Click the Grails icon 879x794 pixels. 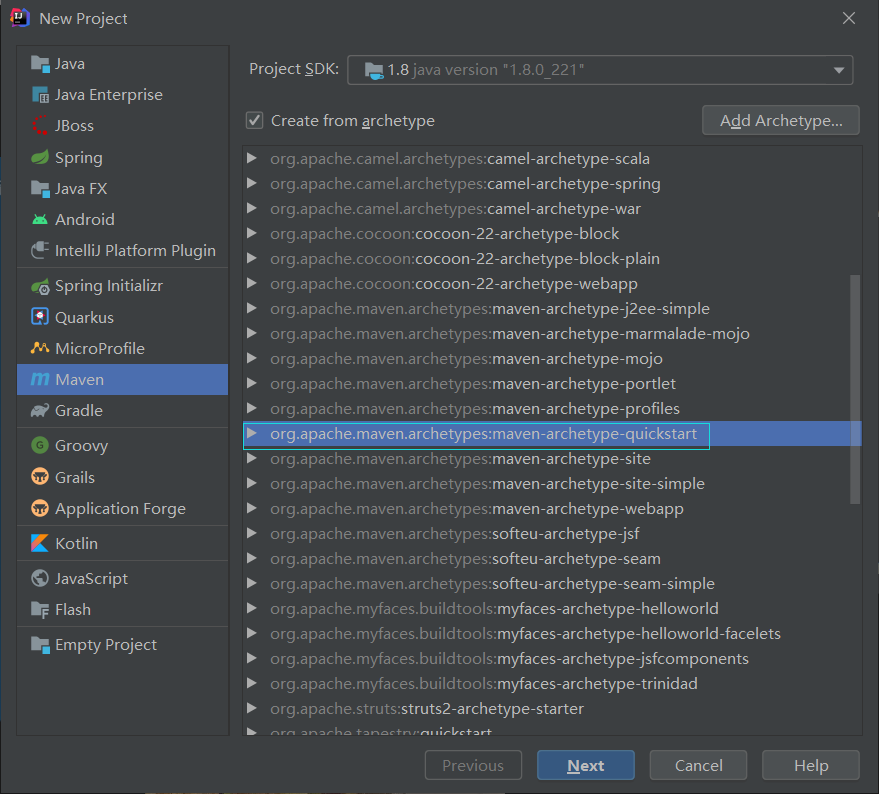click(40, 477)
